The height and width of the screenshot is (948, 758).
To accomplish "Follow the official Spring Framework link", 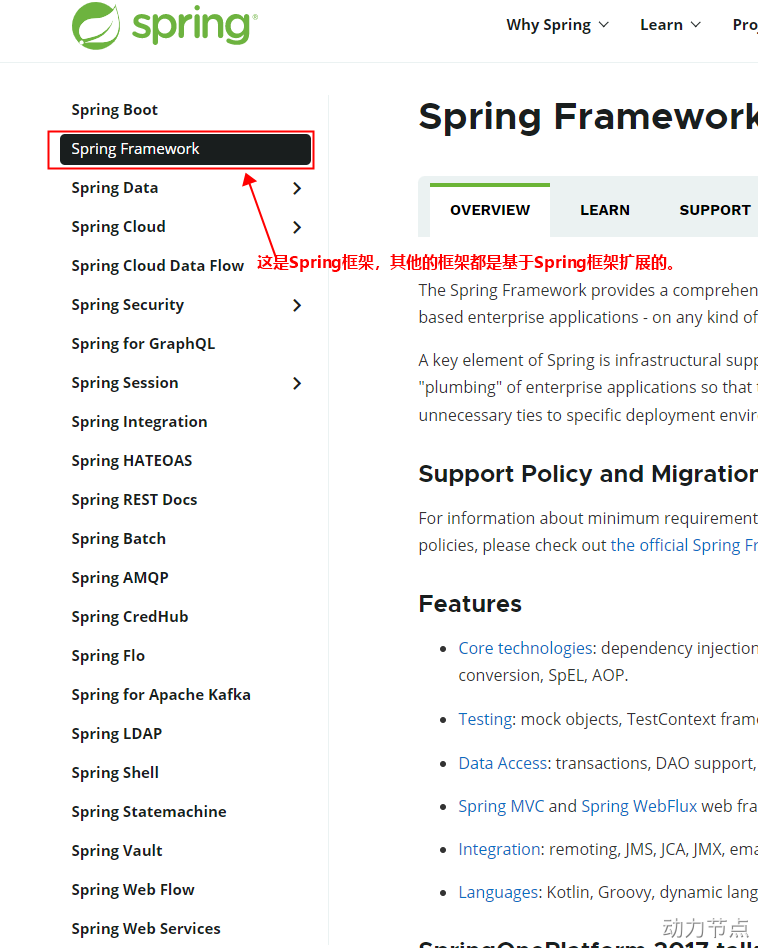I will point(684,545).
